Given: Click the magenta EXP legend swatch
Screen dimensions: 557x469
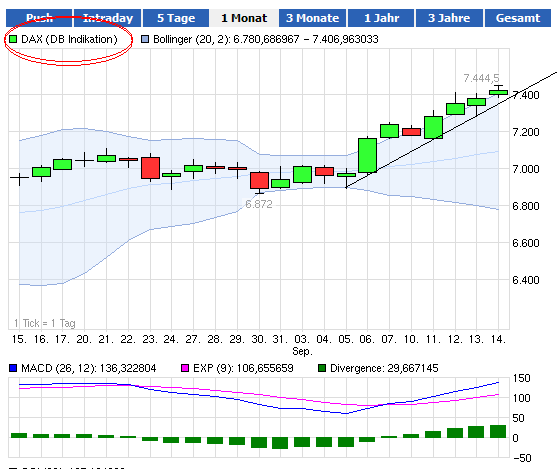Looking at the screenshot, I should tap(185, 368).
